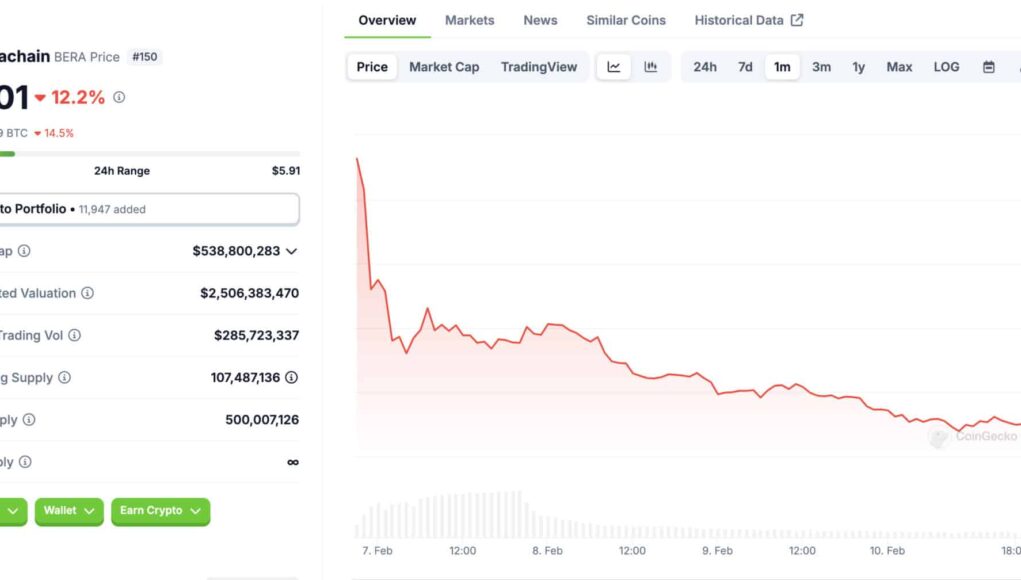Click info icon after 107,487,136 value
The height and width of the screenshot is (580, 1021).
pyautogui.click(x=292, y=378)
